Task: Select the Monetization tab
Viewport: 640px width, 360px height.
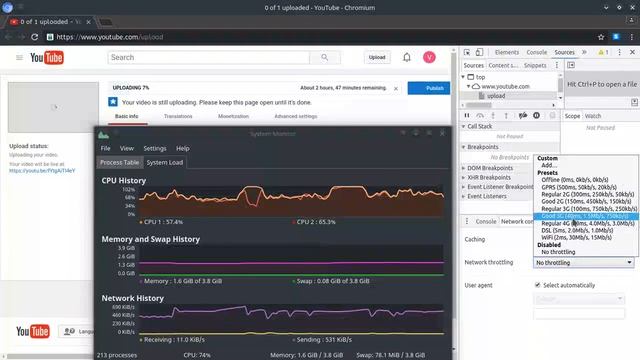Action: (x=233, y=116)
